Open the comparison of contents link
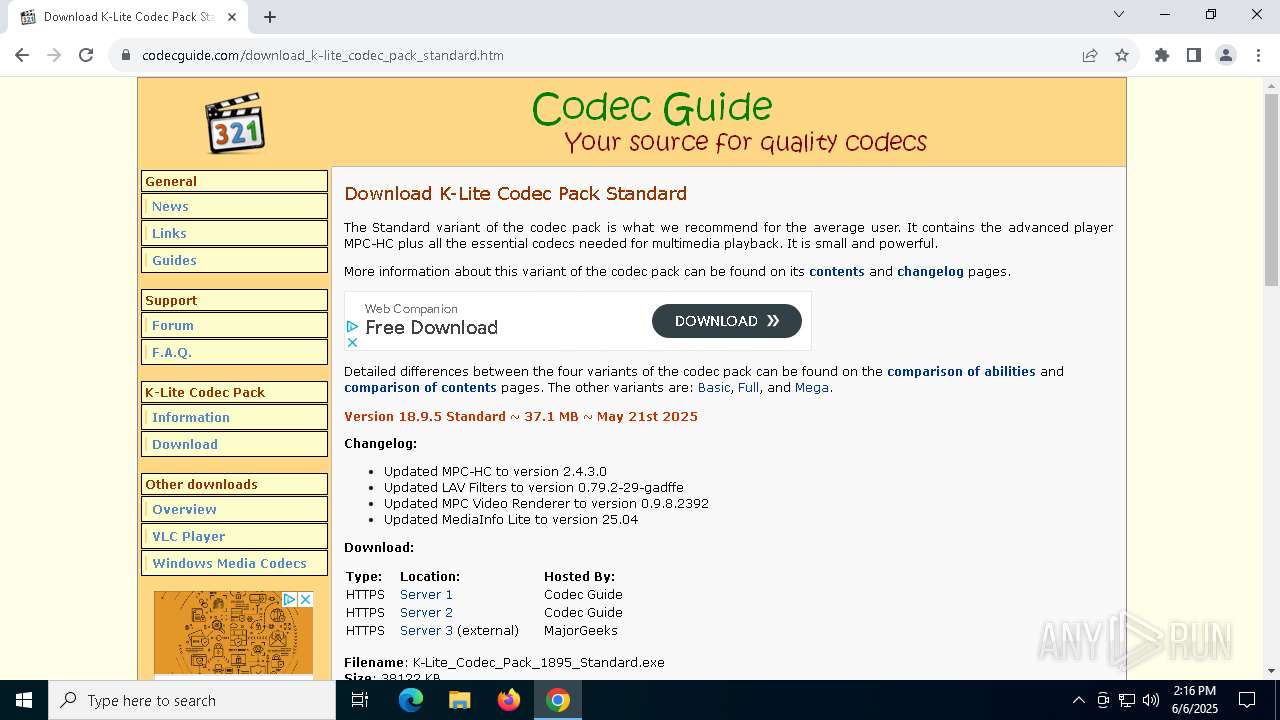 tap(420, 388)
